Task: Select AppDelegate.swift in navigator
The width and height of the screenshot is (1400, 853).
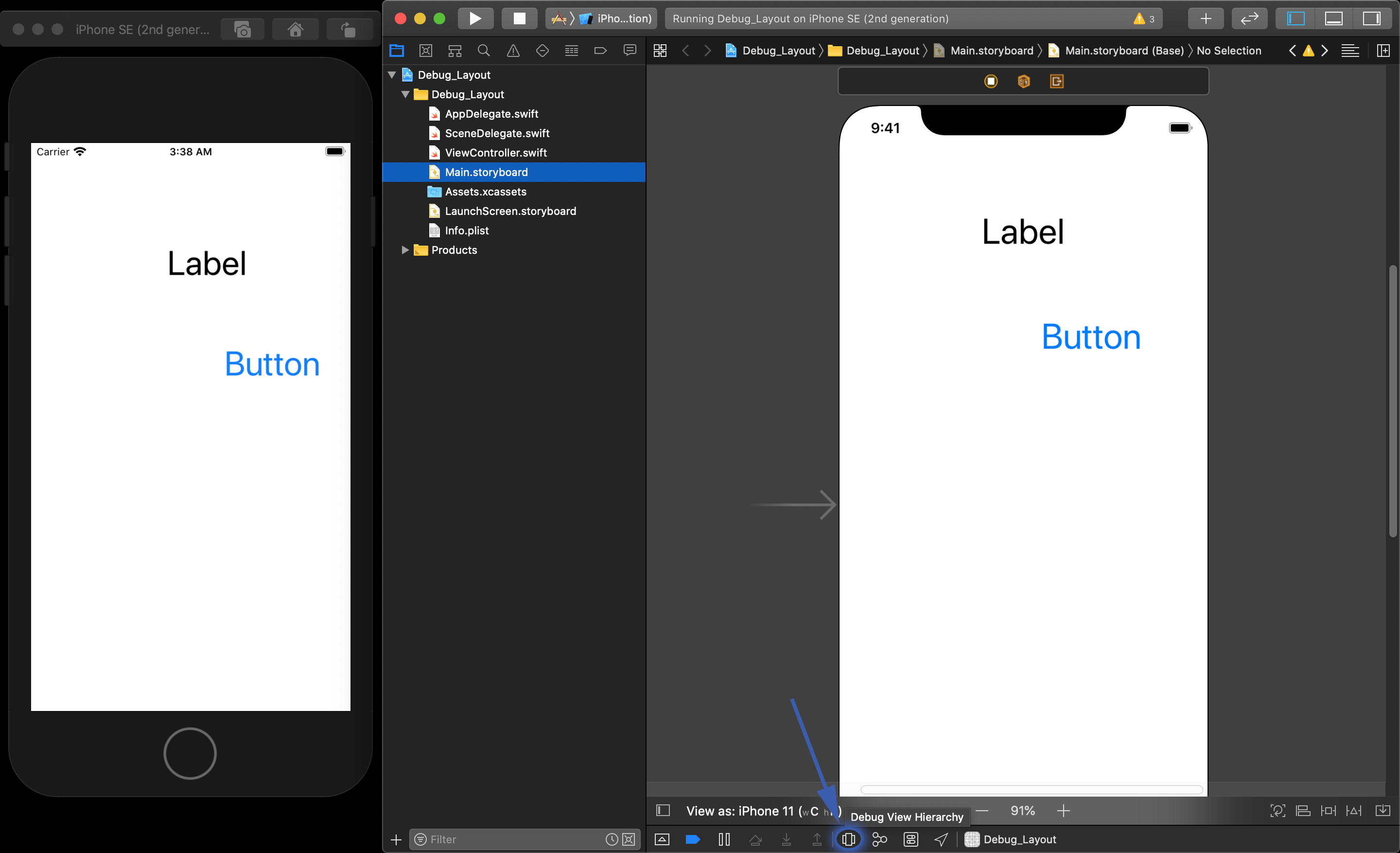Action: (x=514, y=114)
